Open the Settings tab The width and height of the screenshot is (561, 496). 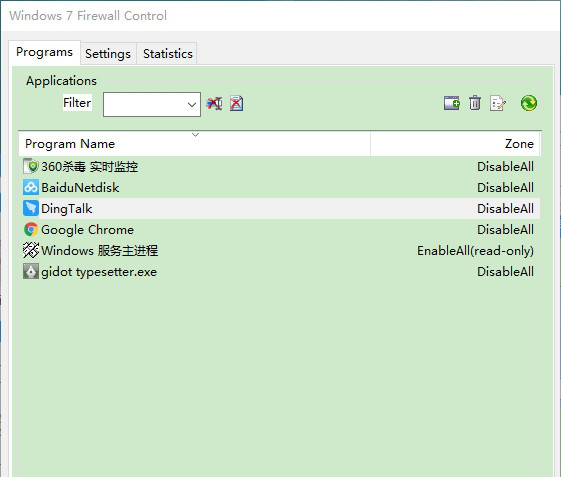pos(108,54)
